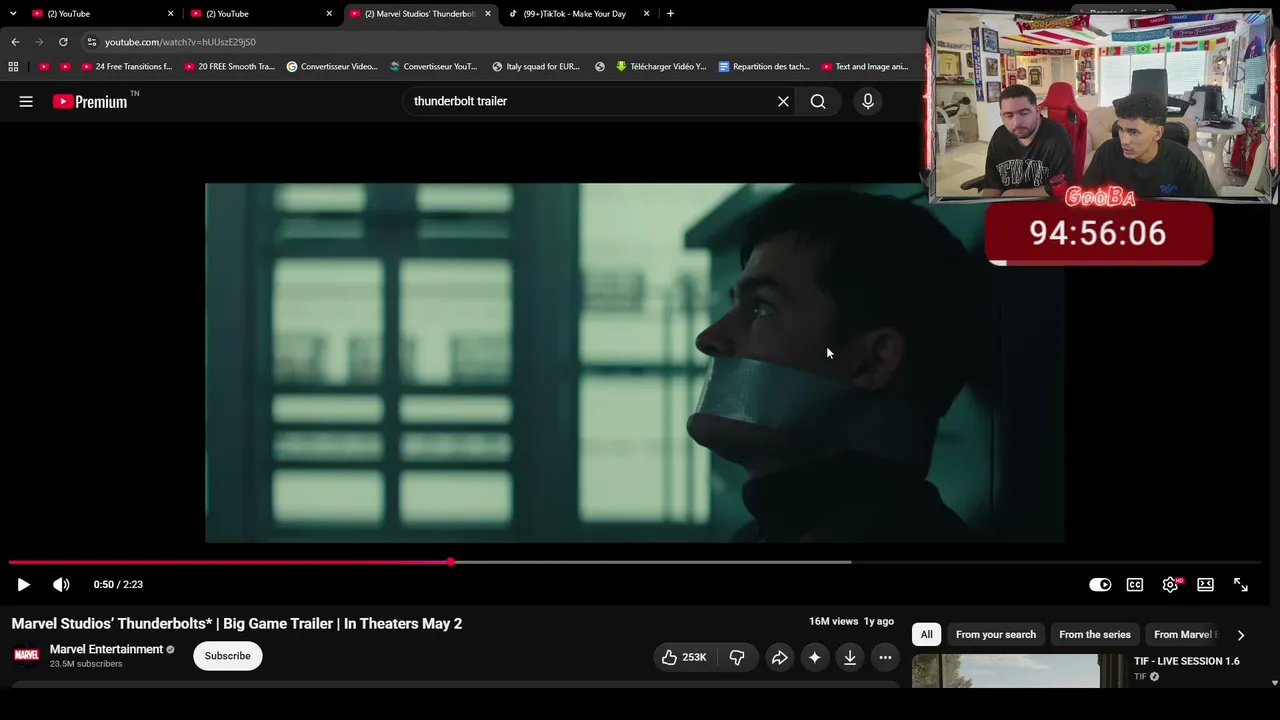Open the Italy squad for EUR... bookmark

pyautogui.click(x=536, y=67)
